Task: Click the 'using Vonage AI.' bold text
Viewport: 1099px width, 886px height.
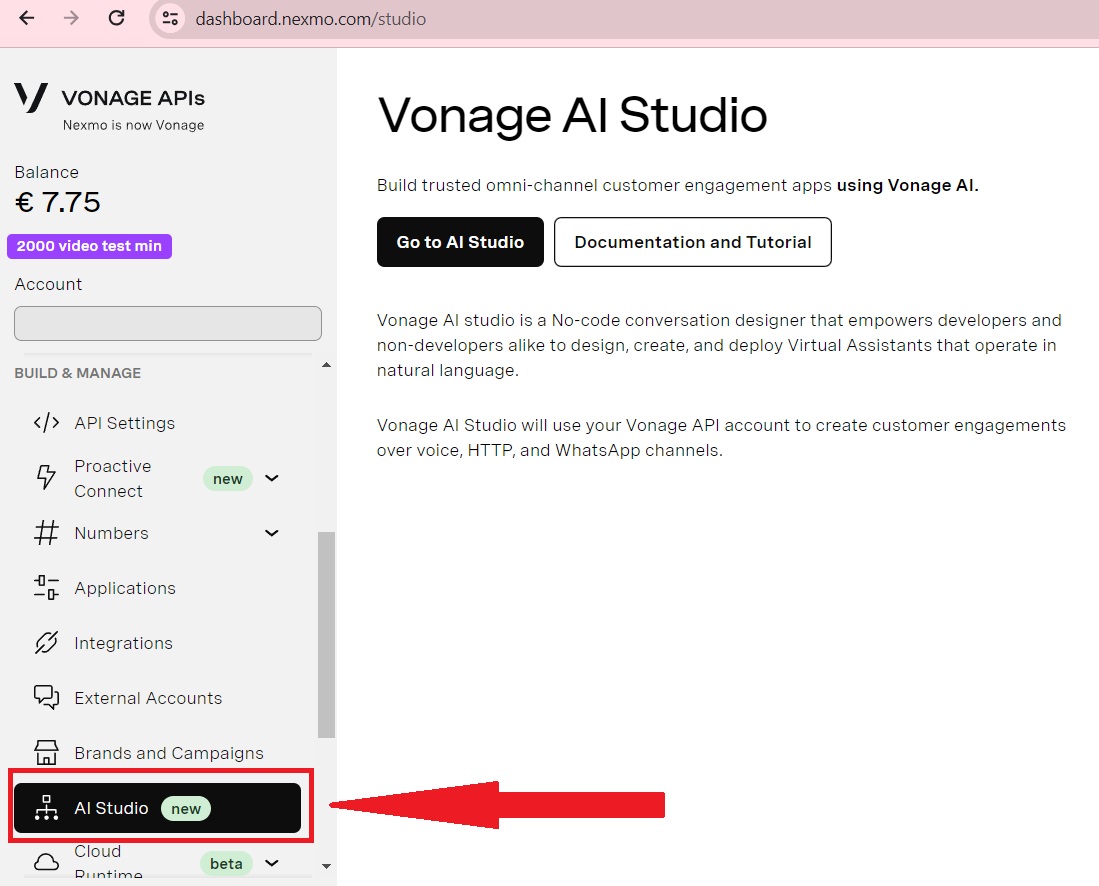Action: click(908, 185)
